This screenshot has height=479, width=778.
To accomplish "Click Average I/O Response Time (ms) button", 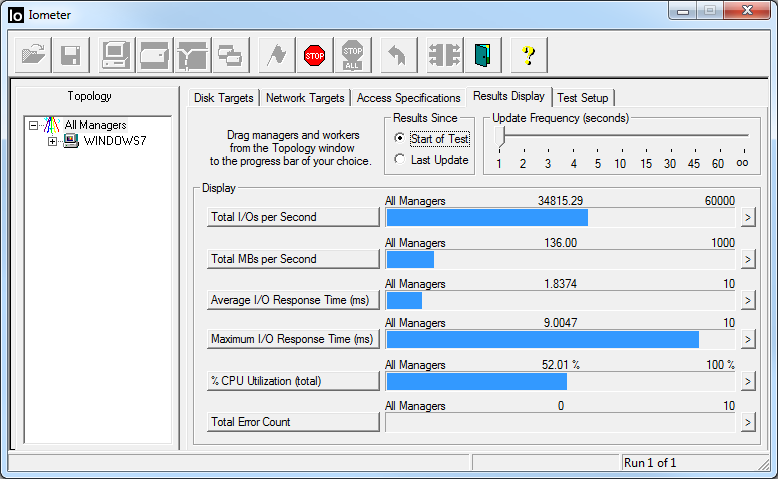I will click(293, 300).
